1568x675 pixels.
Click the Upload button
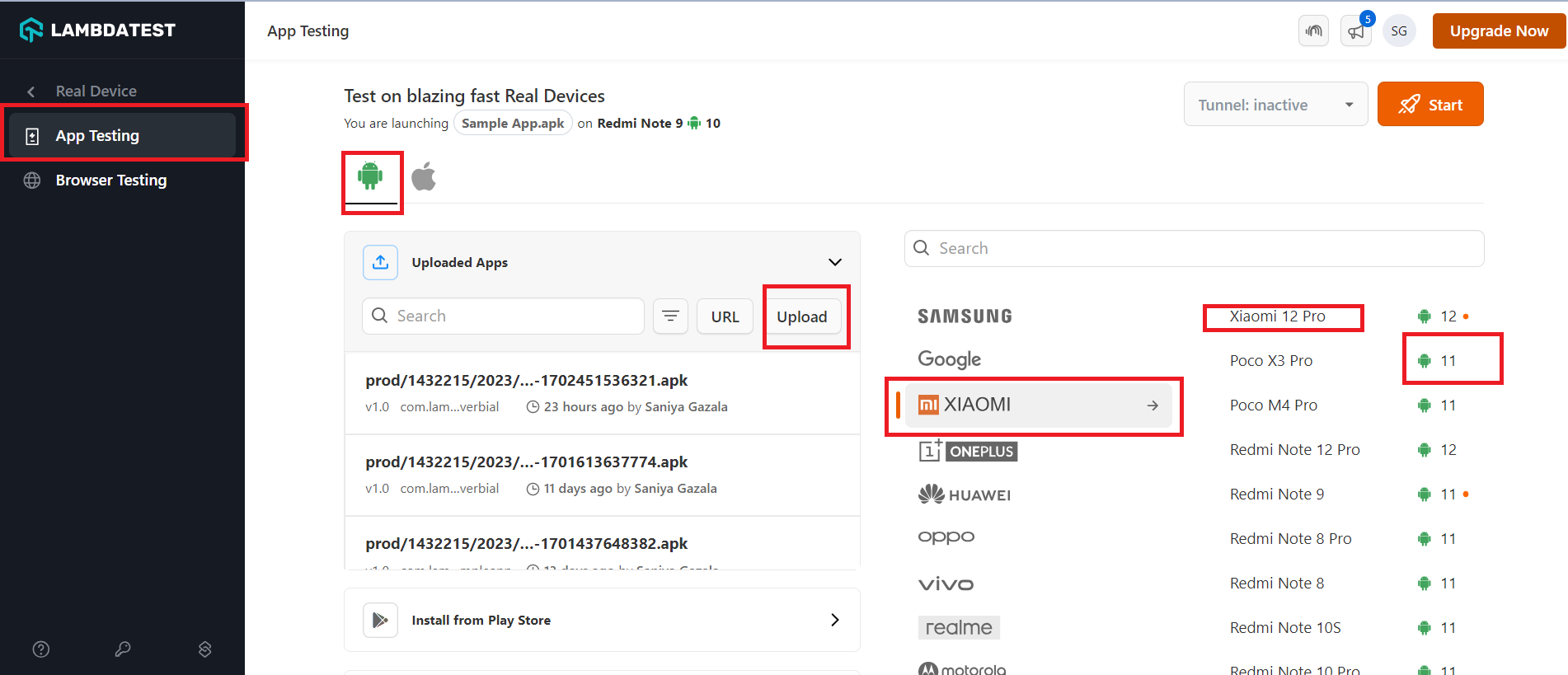coord(801,317)
